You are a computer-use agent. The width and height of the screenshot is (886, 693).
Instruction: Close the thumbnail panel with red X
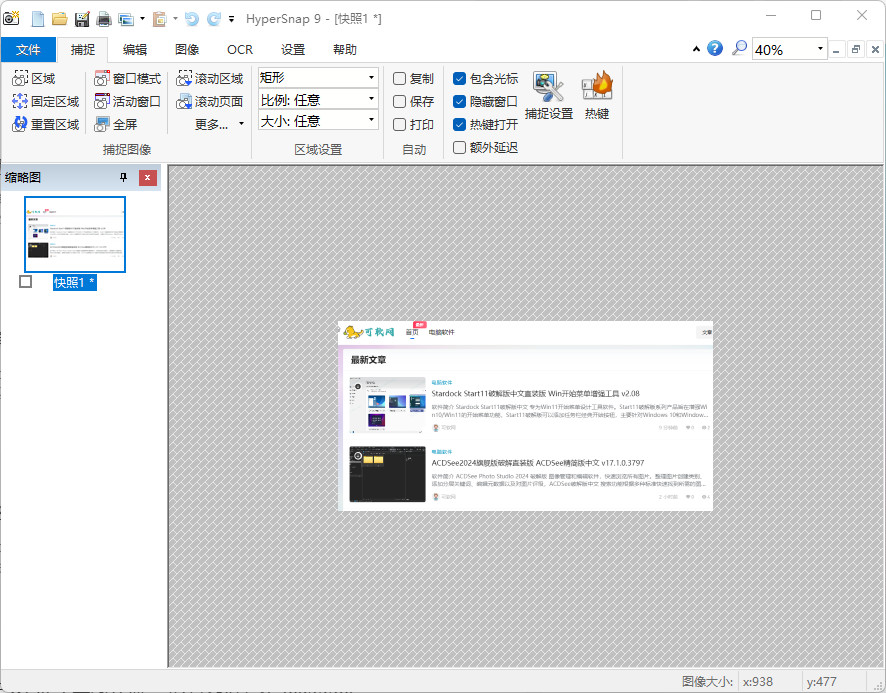(x=147, y=177)
